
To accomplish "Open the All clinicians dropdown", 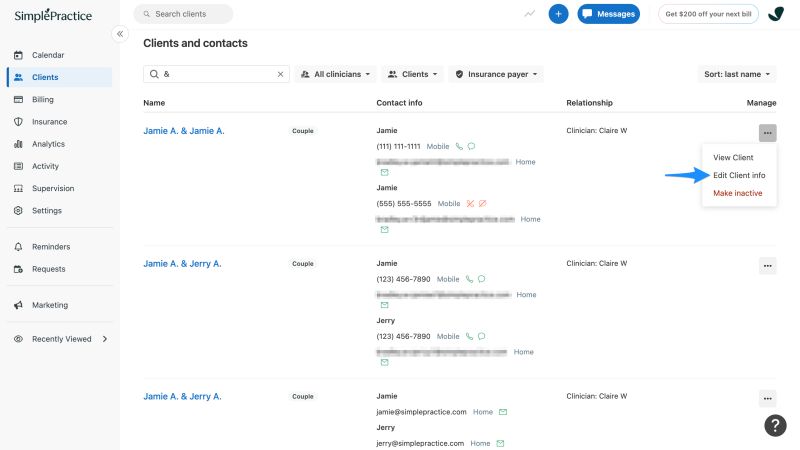I will [335, 74].
